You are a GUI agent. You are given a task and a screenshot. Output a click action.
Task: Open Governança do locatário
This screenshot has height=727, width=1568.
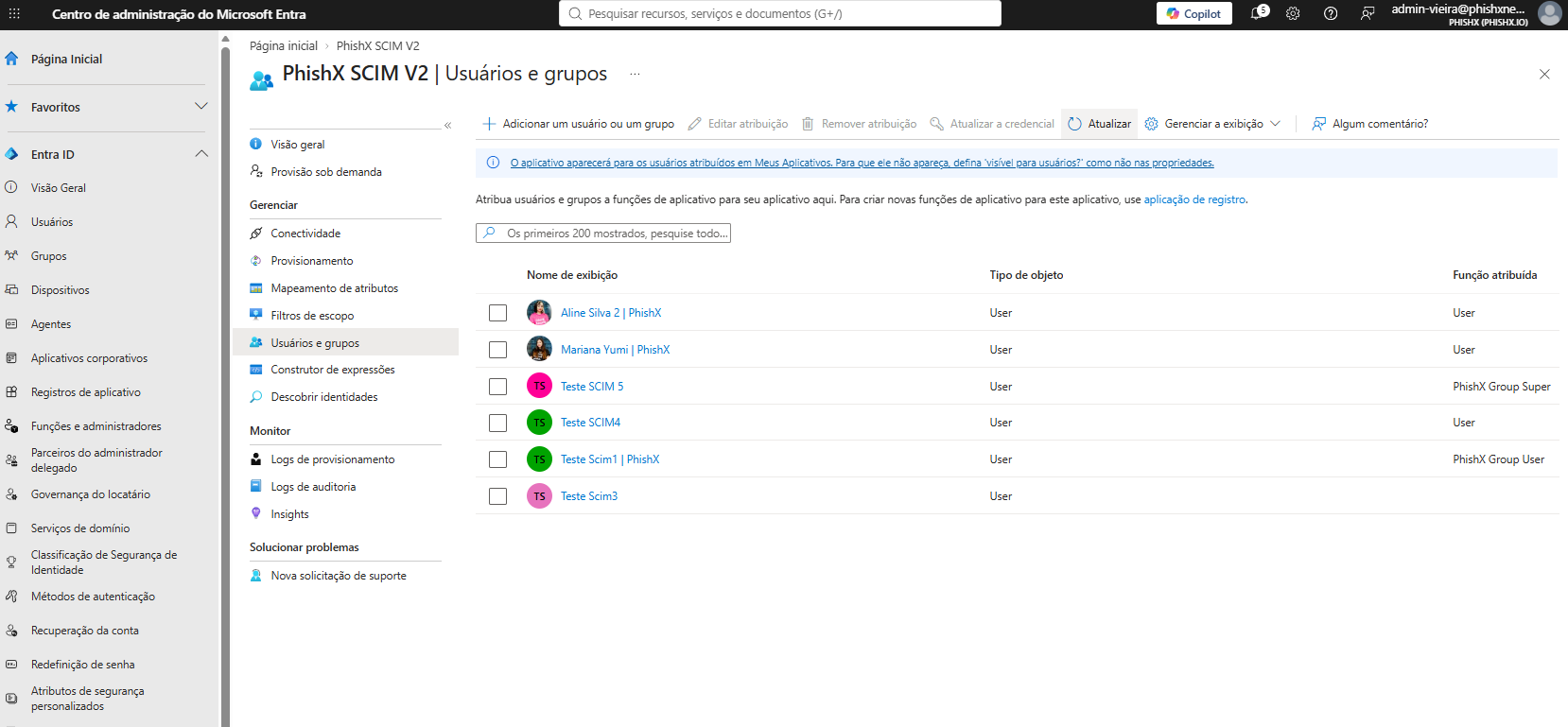pos(91,493)
